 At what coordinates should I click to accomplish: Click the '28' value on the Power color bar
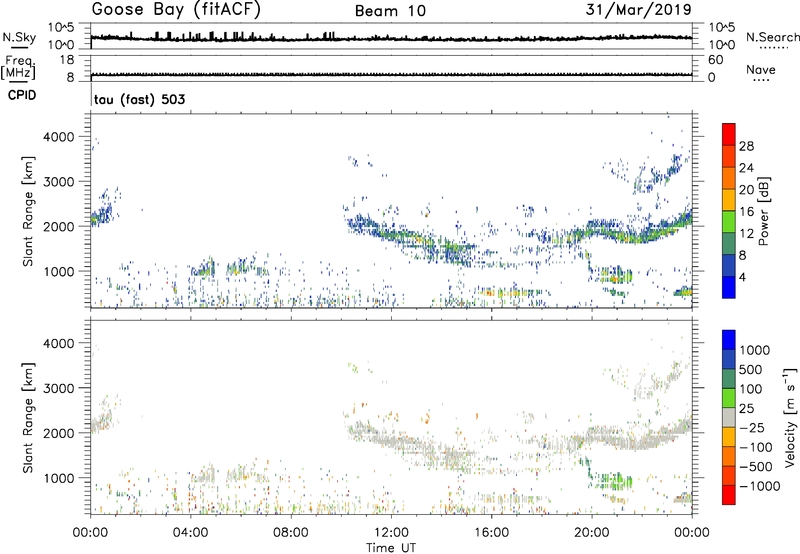point(746,146)
